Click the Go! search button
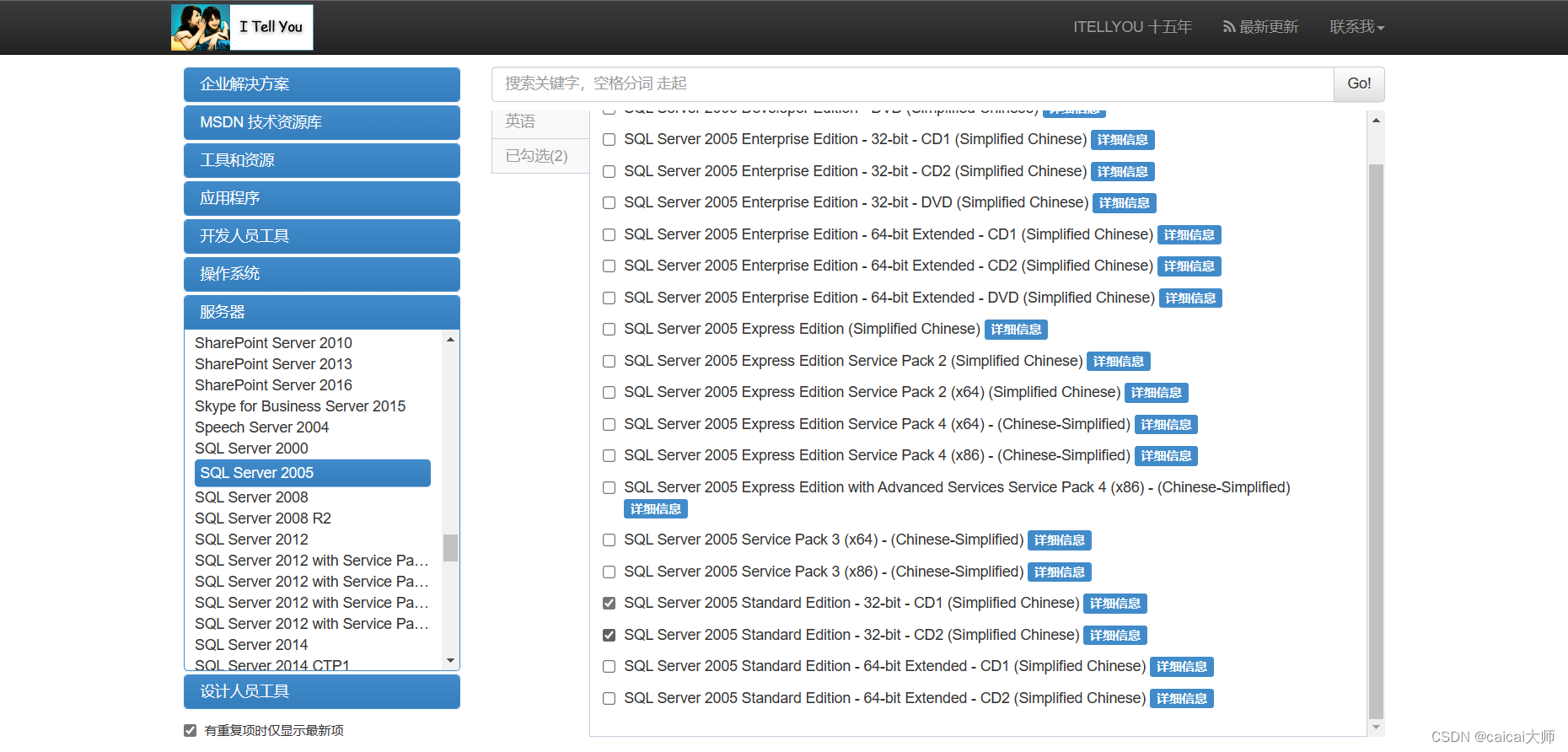The image size is (1568, 752). point(1359,83)
